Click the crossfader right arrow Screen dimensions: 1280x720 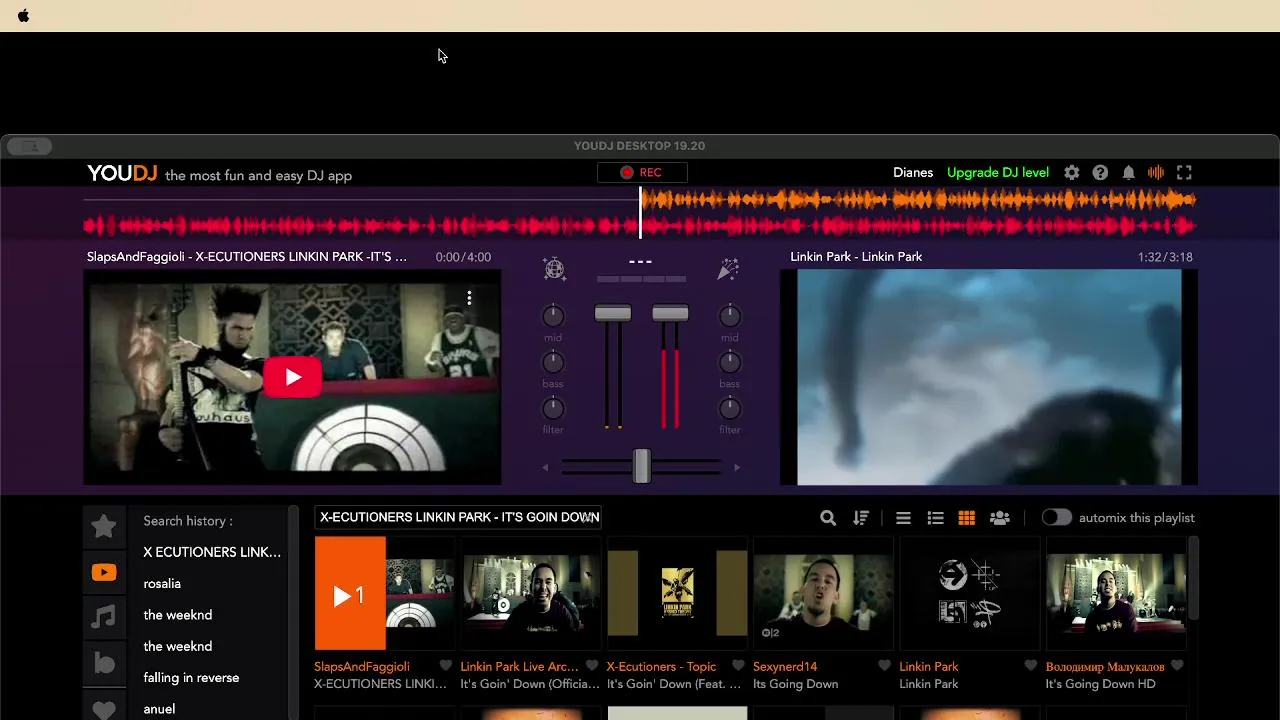pyautogui.click(x=737, y=467)
